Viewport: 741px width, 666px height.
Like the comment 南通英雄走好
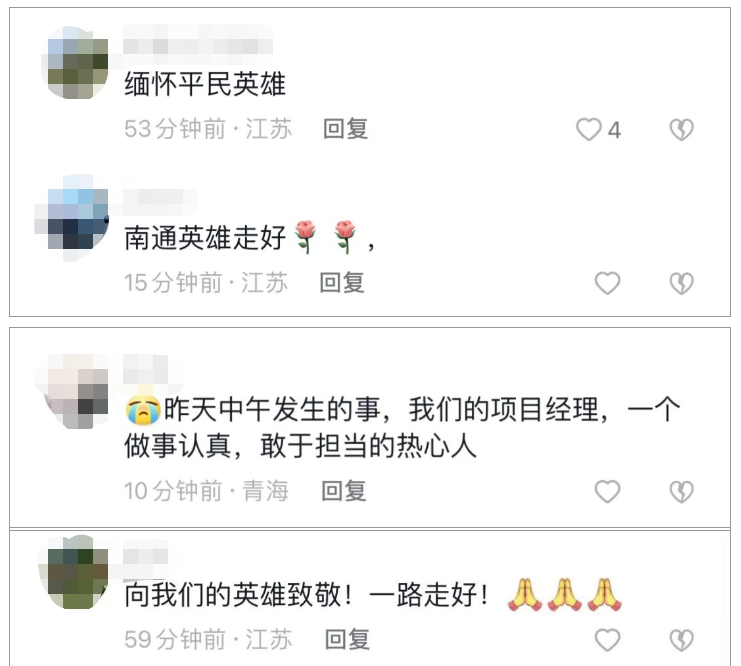pos(607,283)
